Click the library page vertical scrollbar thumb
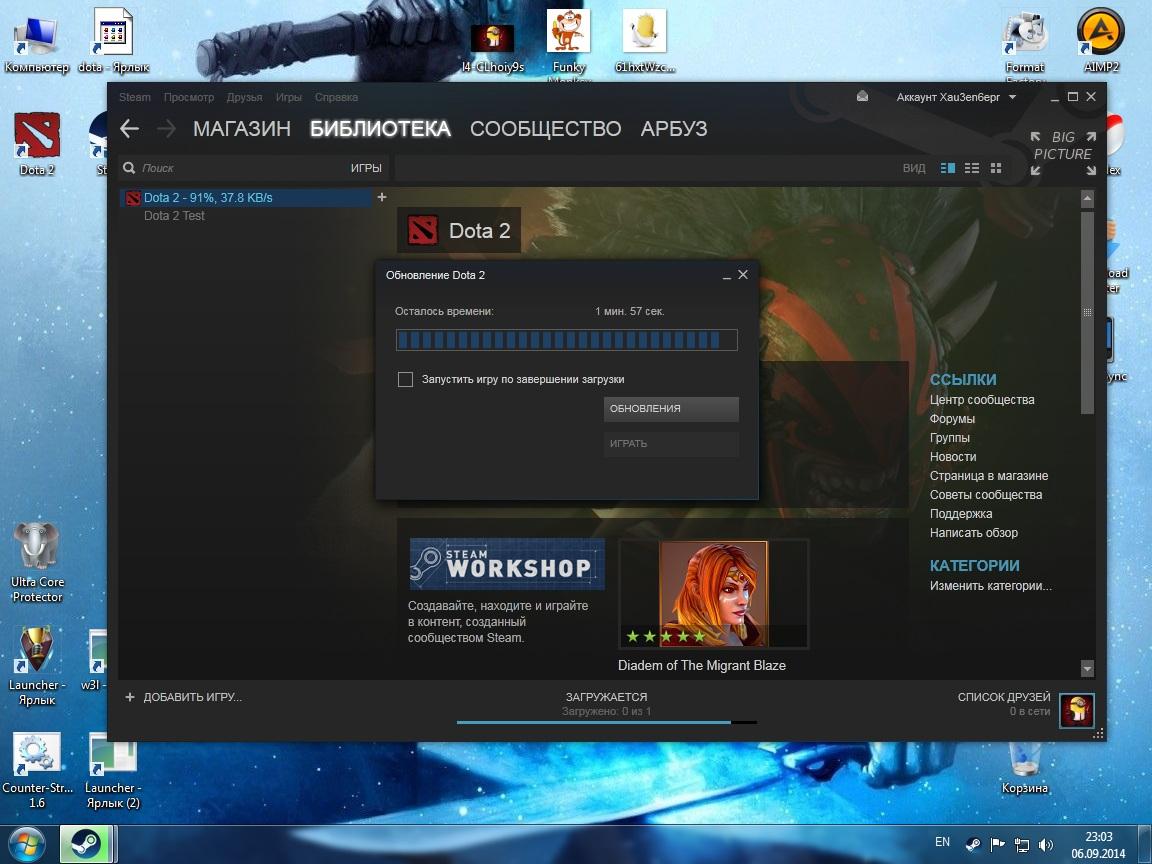The width and height of the screenshot is (1152, 864). pyautogui.click(x=1087, y=313)
